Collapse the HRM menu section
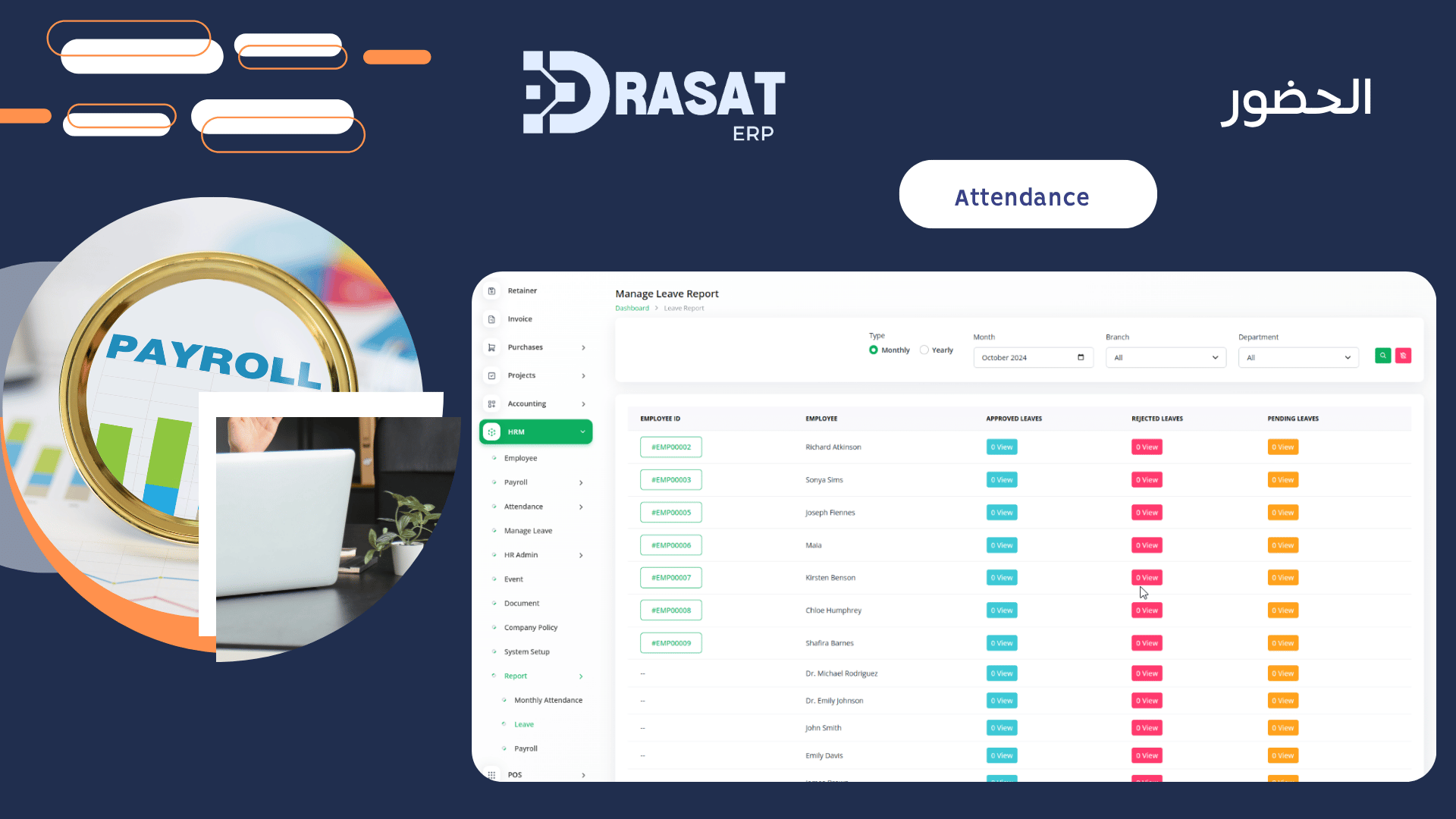The width and height of the screenshot is (1456, 819). (582, 431)
